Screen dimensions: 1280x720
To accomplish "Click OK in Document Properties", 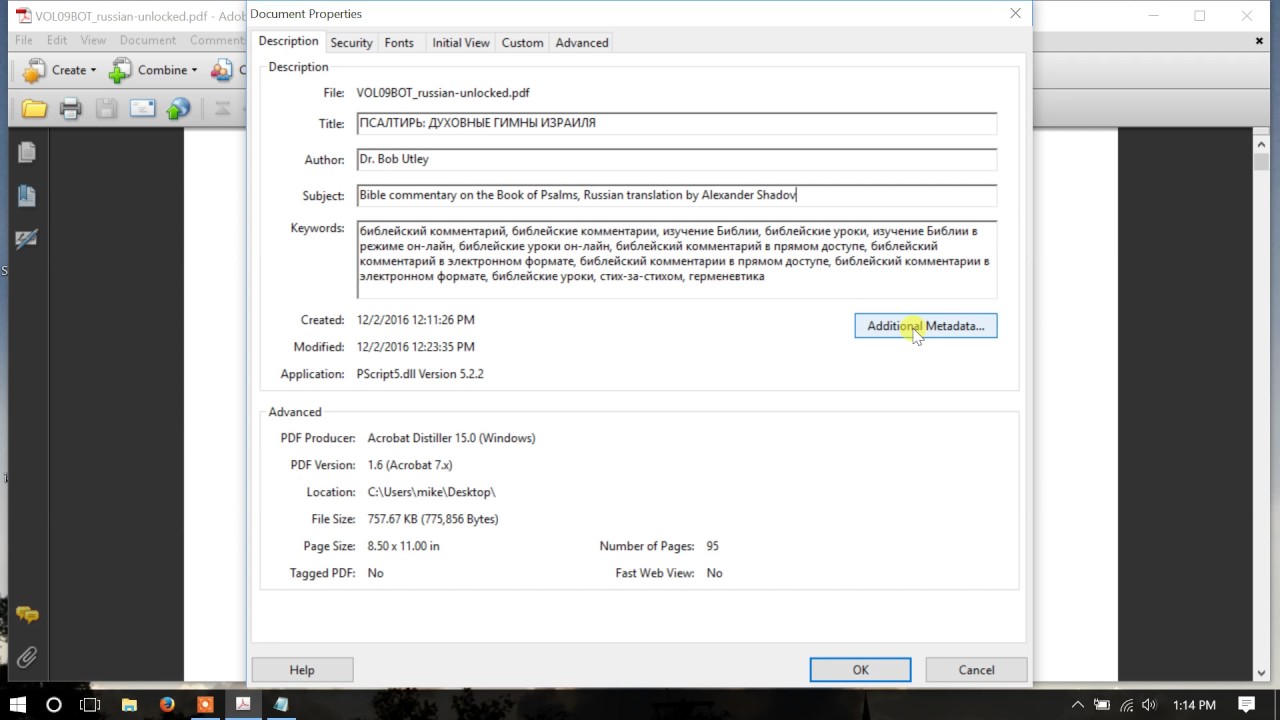I will click(860, 670).
